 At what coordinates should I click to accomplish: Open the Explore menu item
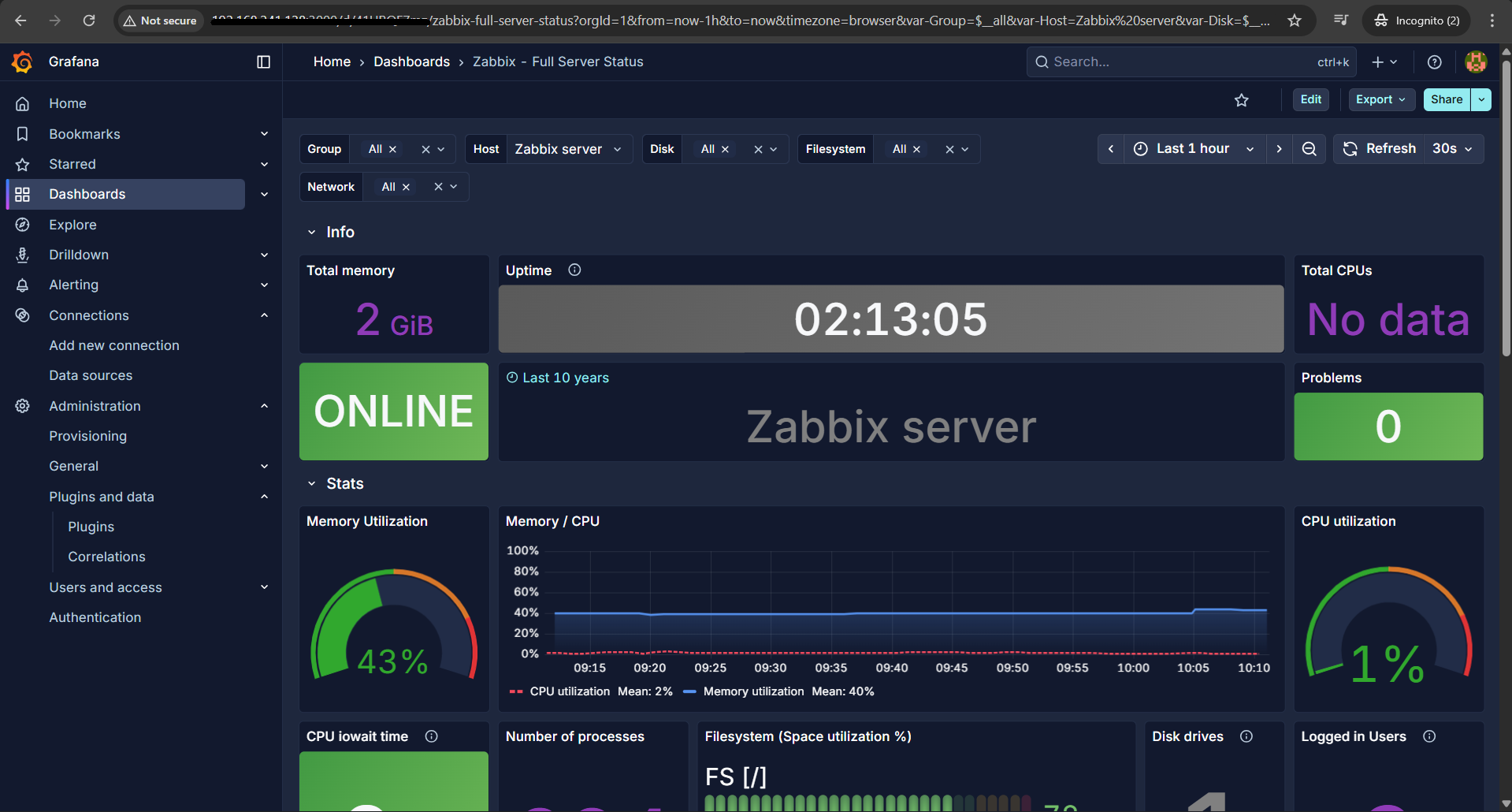click(72, 225)
